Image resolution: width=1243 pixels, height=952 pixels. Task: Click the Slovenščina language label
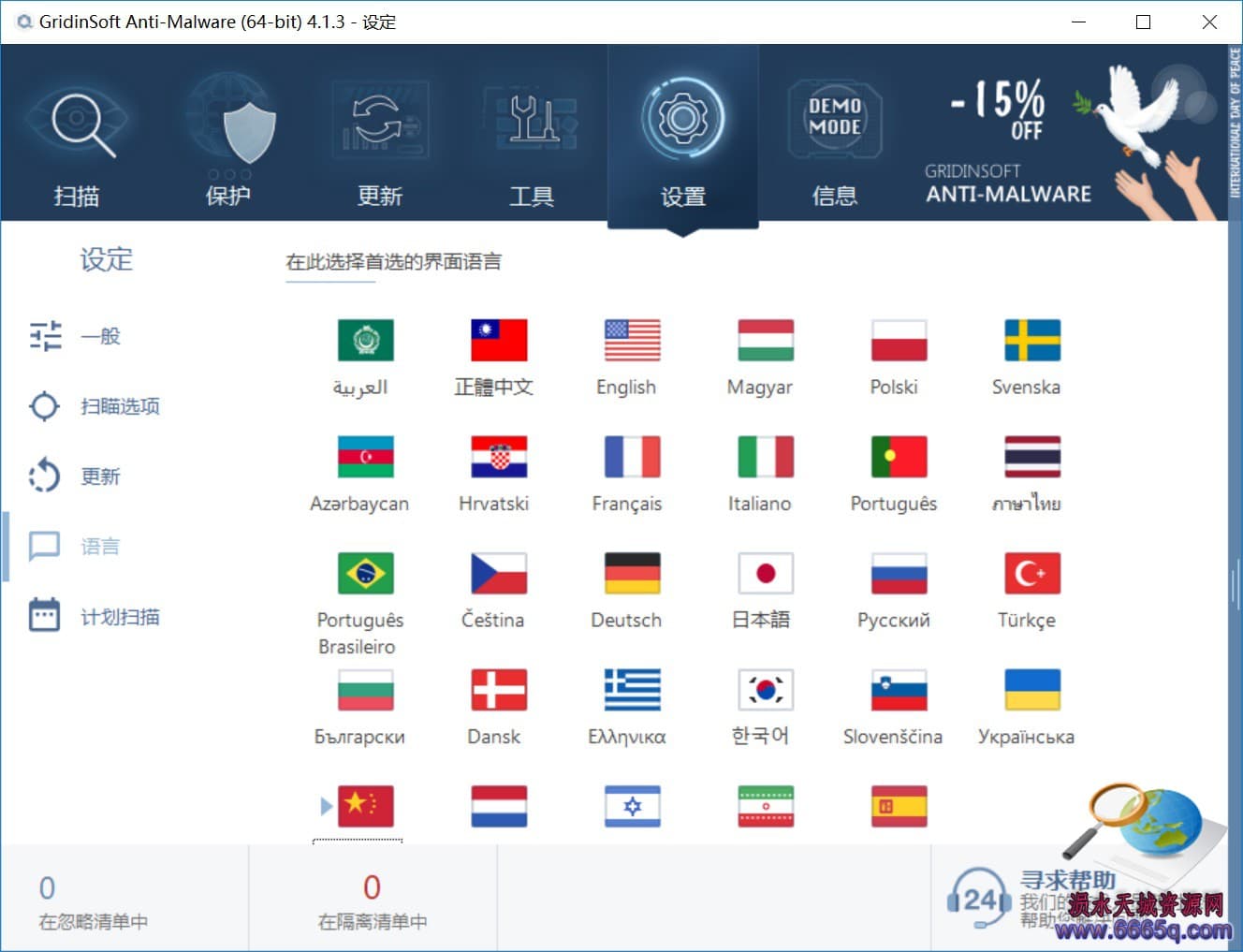point(893,737)
